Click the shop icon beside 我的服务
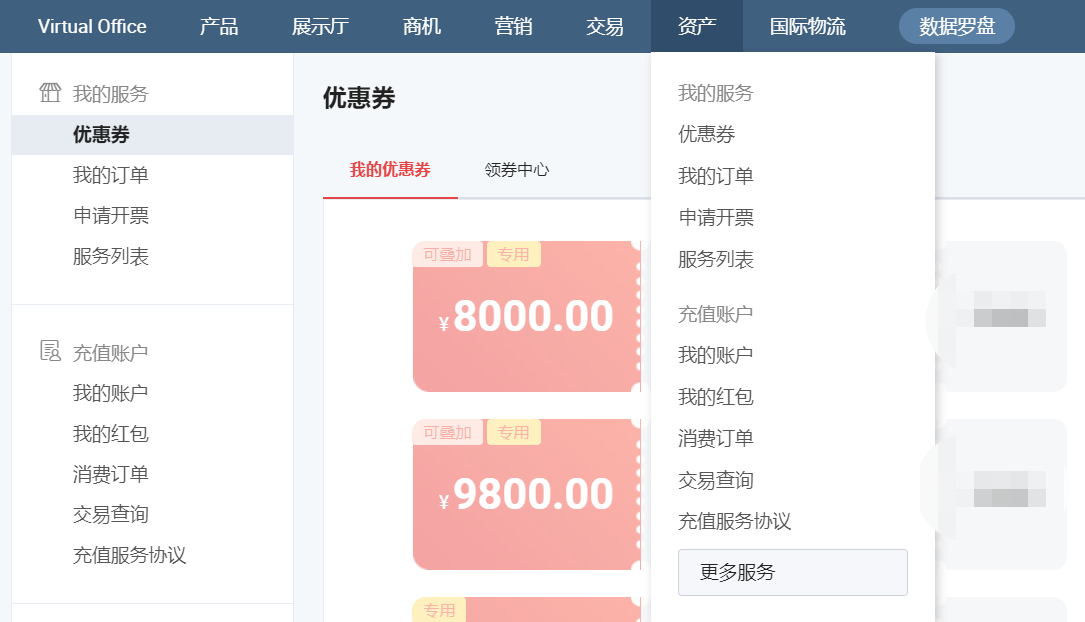The height and width of the screenshot is (622, 1085). point(50,93)
